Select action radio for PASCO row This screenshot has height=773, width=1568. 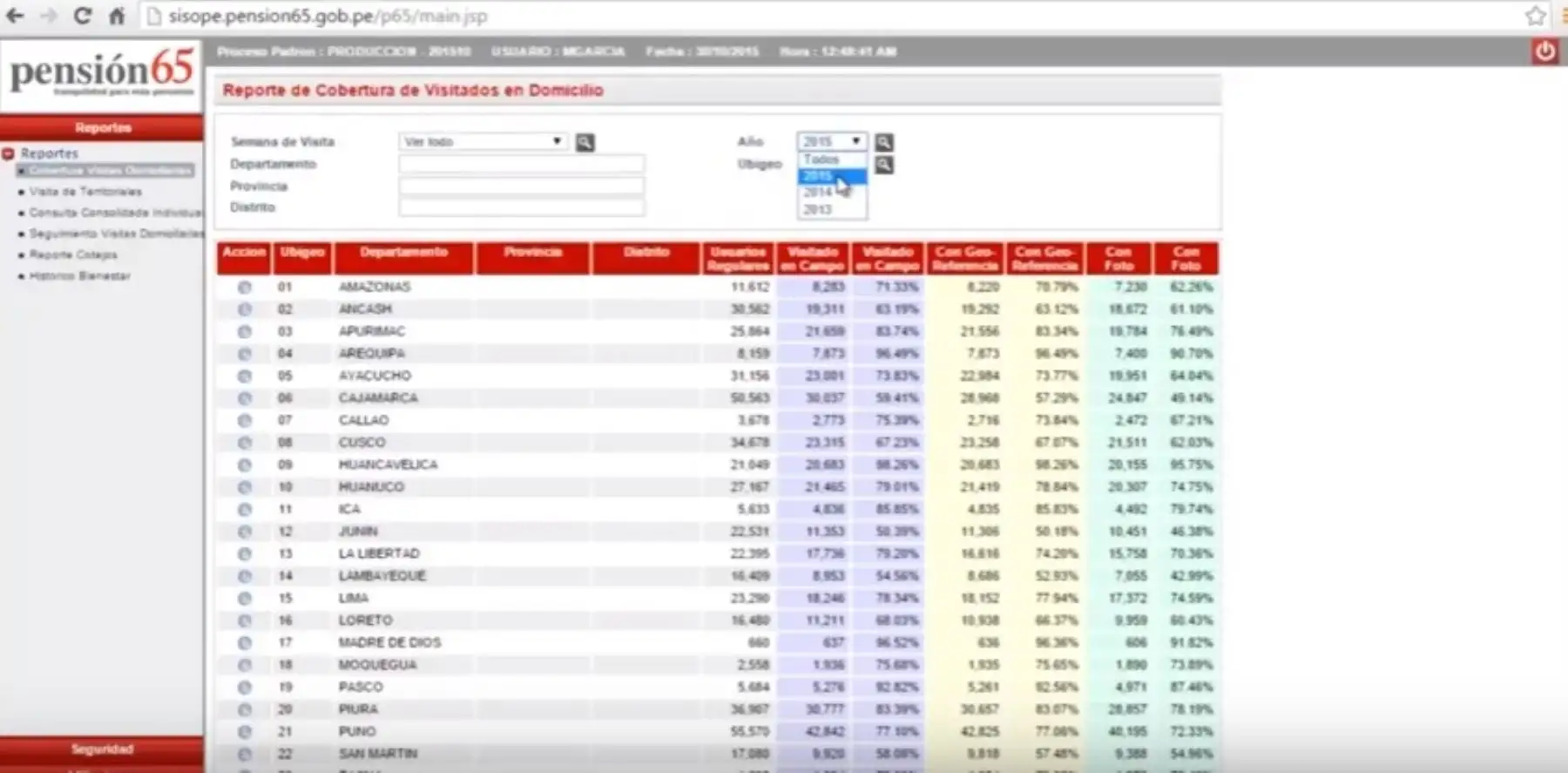click(x=244, y=688)
